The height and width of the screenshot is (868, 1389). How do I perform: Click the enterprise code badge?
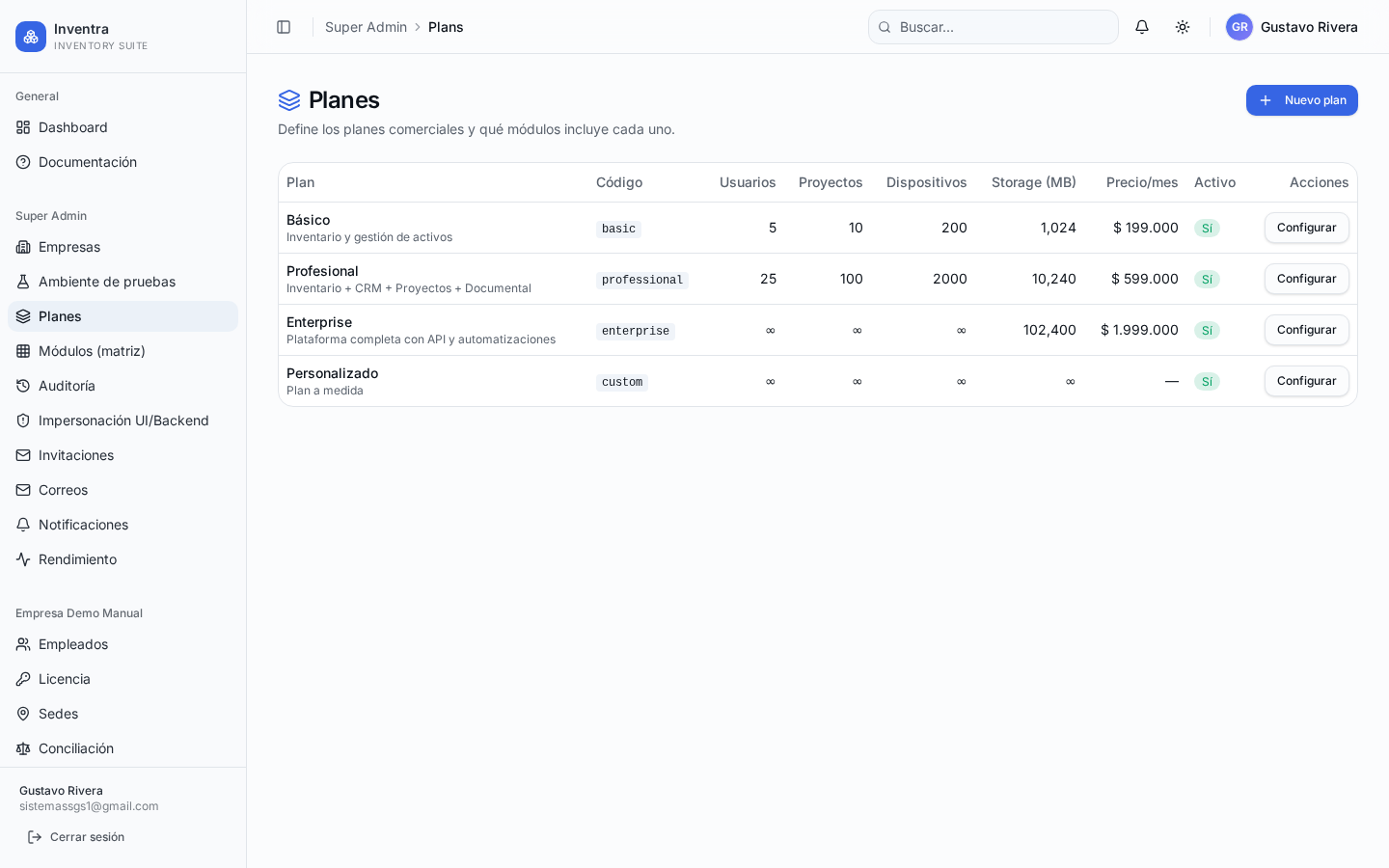(636, 331)
